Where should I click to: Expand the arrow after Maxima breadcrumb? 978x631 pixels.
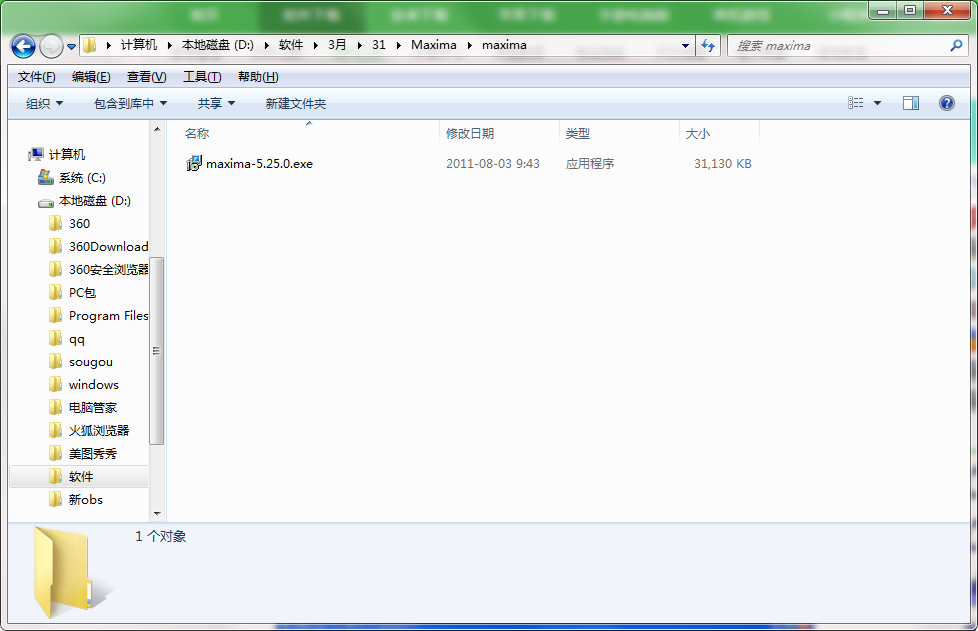point(470,45)
